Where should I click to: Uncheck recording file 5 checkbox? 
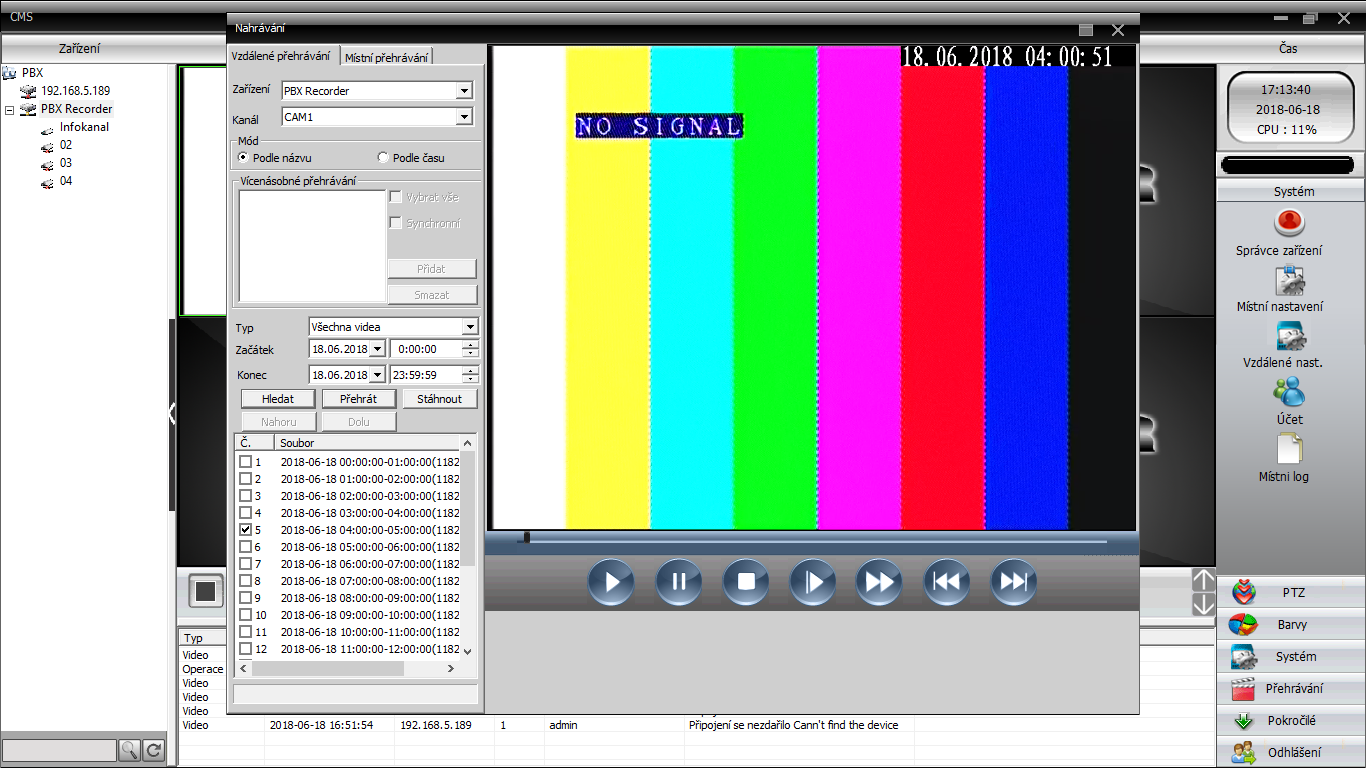(245, 530)
